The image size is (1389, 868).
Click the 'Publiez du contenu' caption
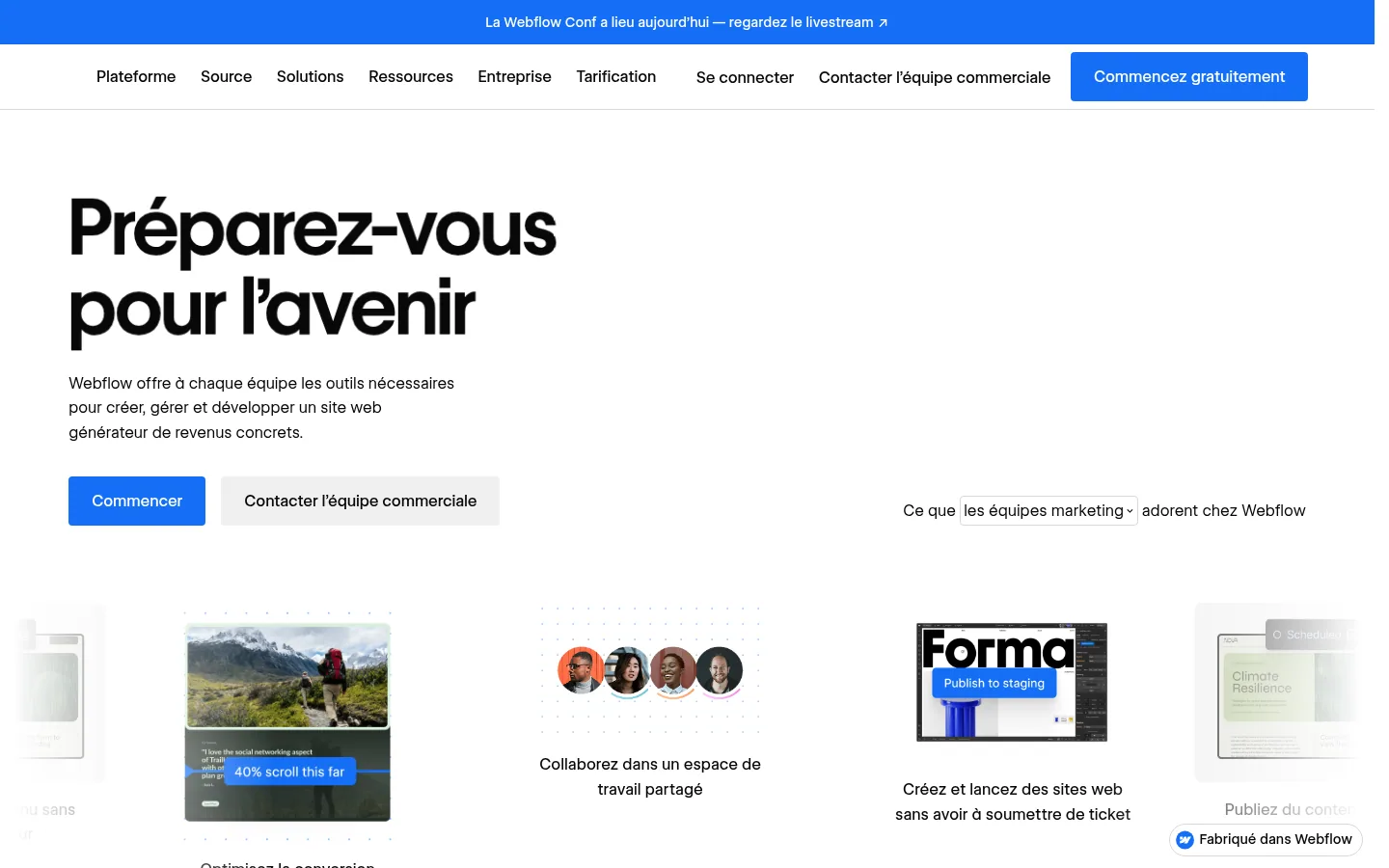point(1290,809)
